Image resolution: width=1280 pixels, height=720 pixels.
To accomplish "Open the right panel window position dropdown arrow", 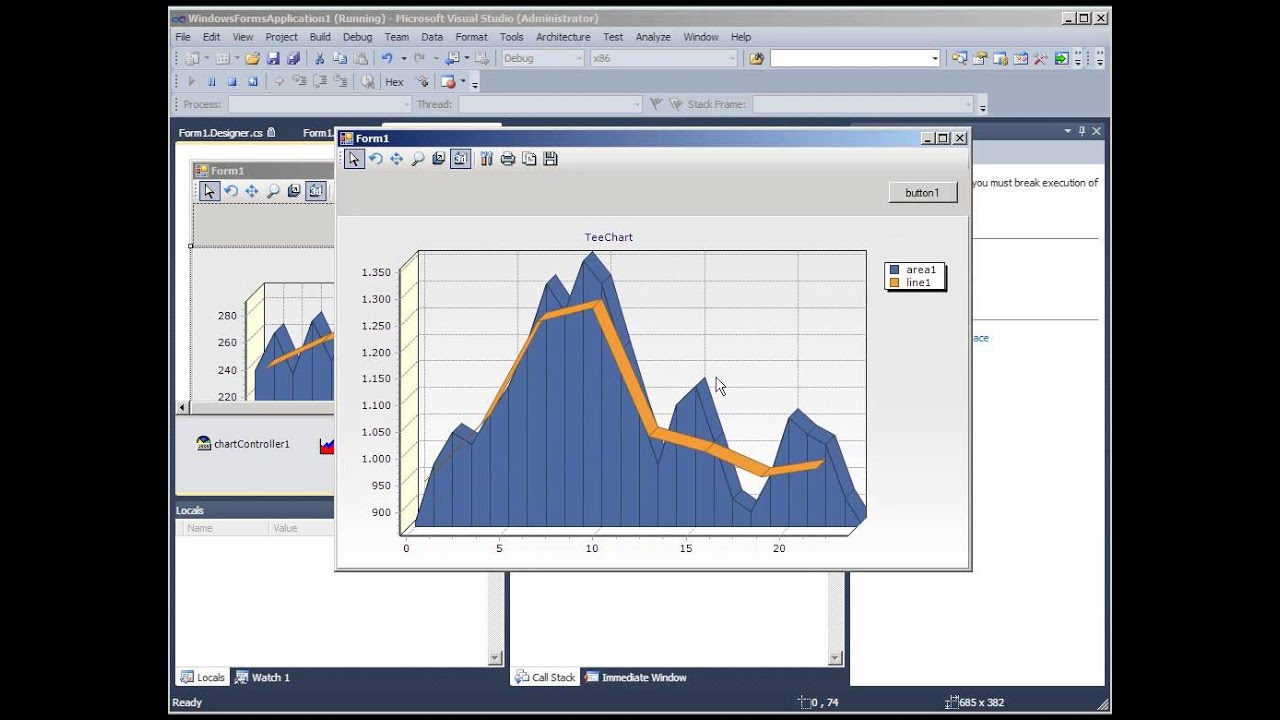I will click(1067, 131).
